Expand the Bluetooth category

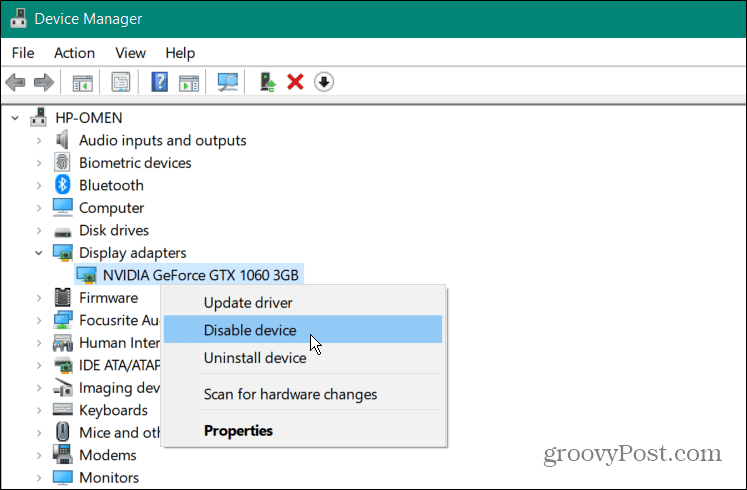[39, 185]
